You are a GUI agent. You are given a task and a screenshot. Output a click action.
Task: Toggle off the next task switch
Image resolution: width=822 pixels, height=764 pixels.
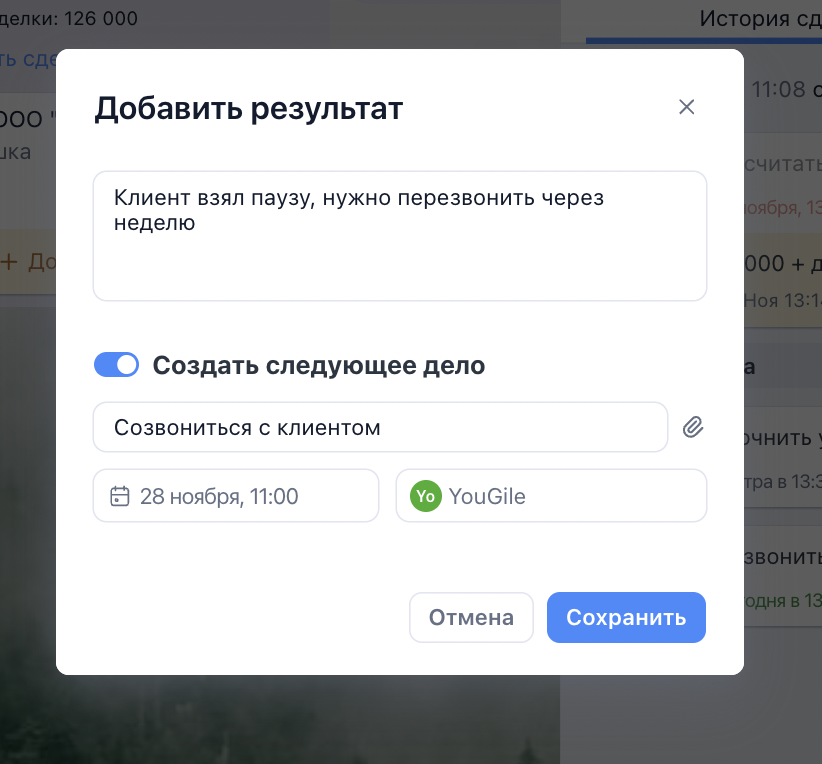[116, 365]
